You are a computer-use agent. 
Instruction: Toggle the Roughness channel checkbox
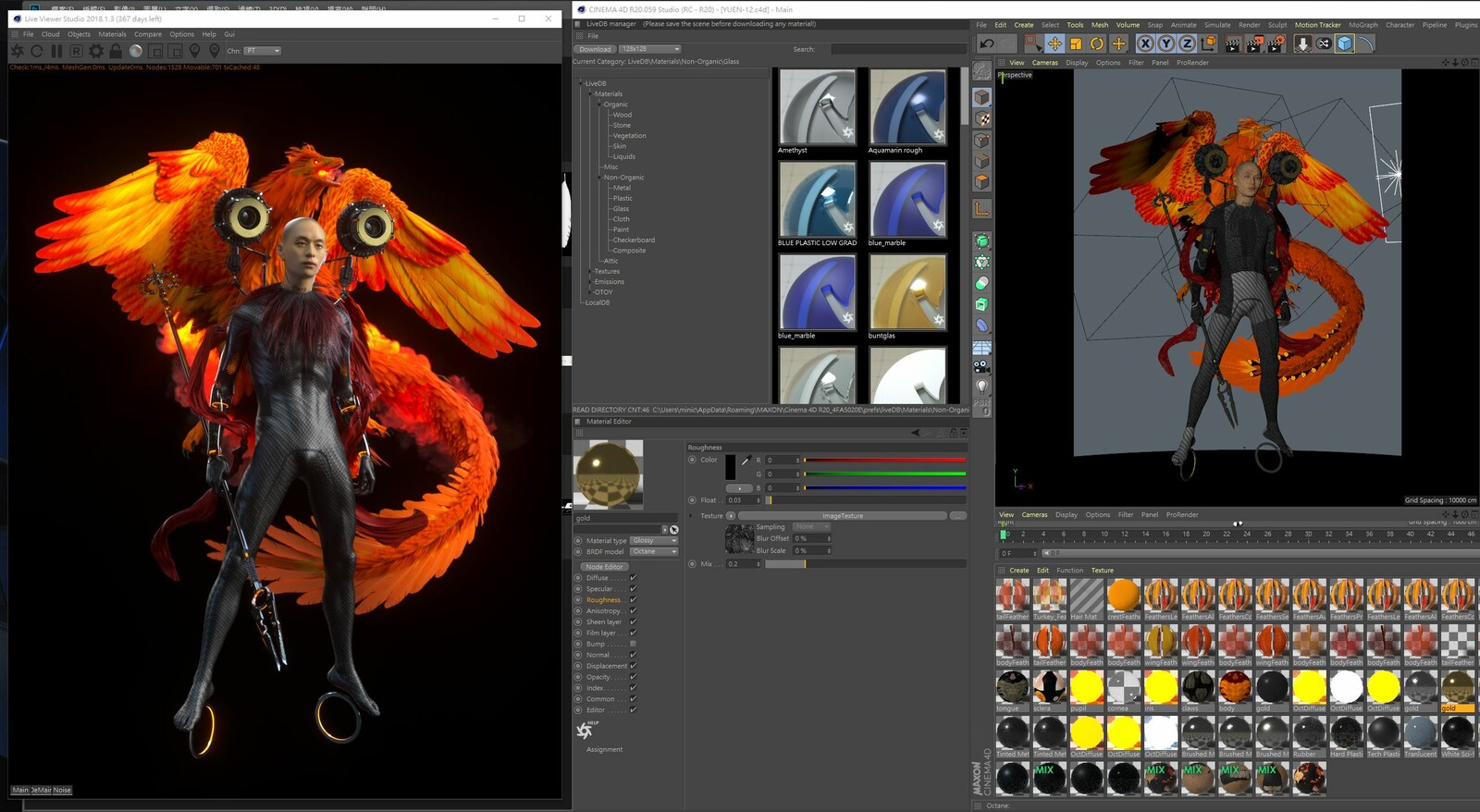(x=633, y=600)
